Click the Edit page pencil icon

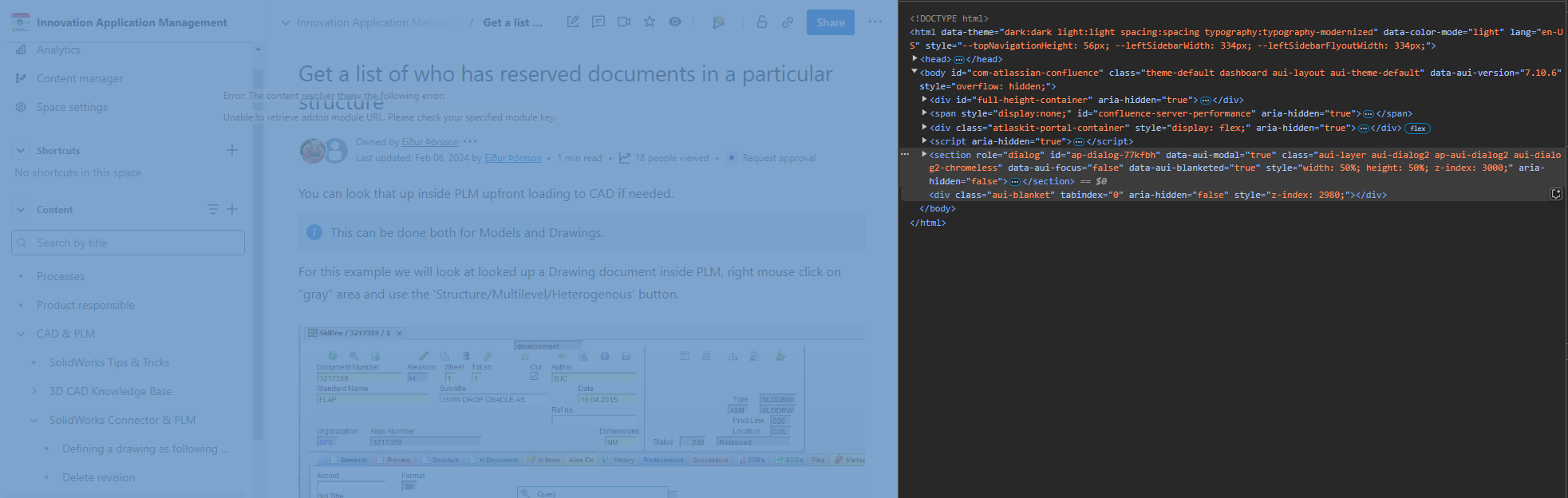tap(573, 22)
